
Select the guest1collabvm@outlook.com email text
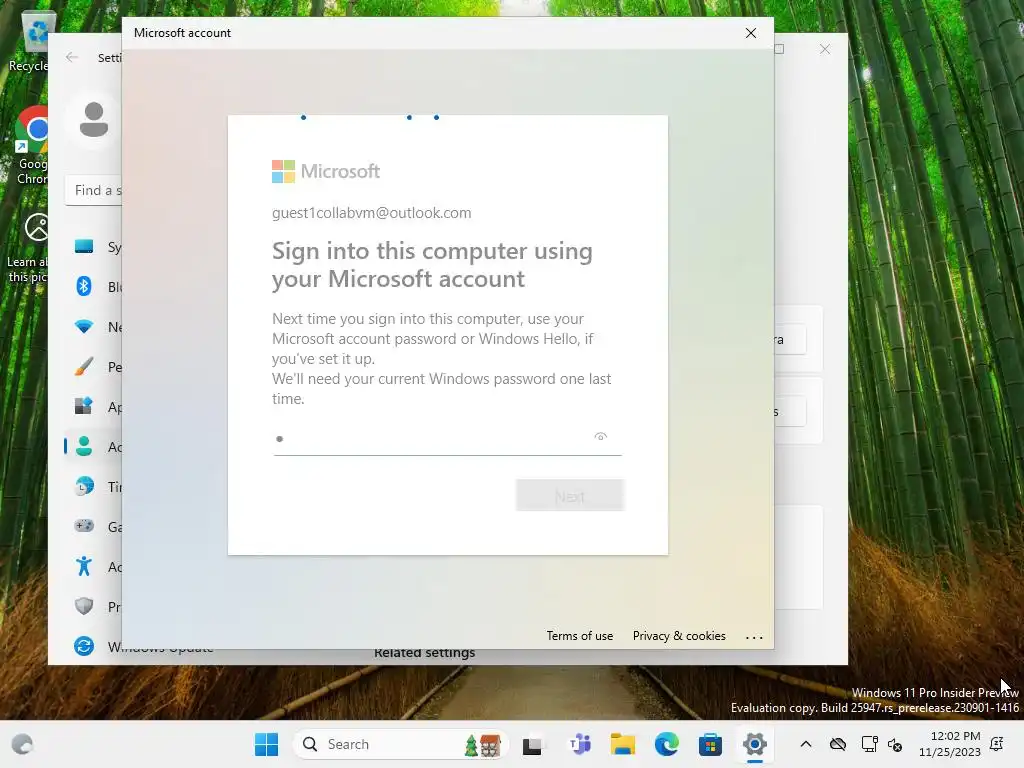point(372,213)
